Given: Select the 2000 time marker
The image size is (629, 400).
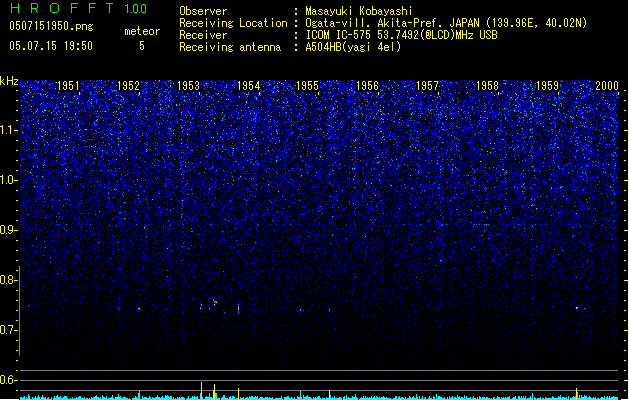Looking at the screenshot, I should click(x=607, y=85).
